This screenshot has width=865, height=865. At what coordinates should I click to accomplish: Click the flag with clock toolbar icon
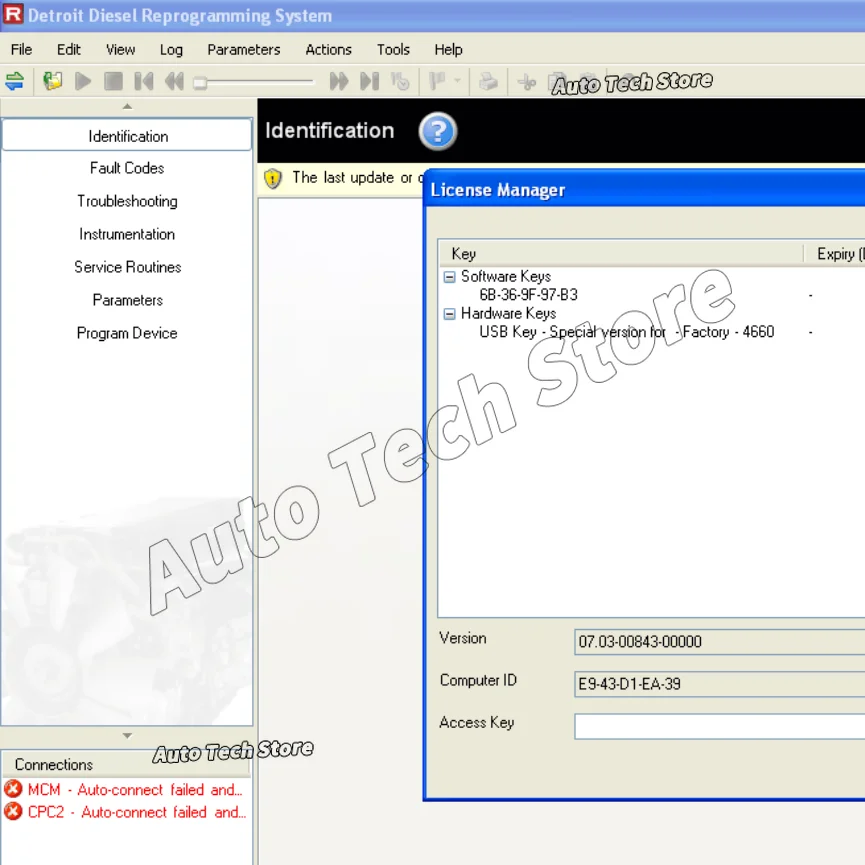point(400,82)
